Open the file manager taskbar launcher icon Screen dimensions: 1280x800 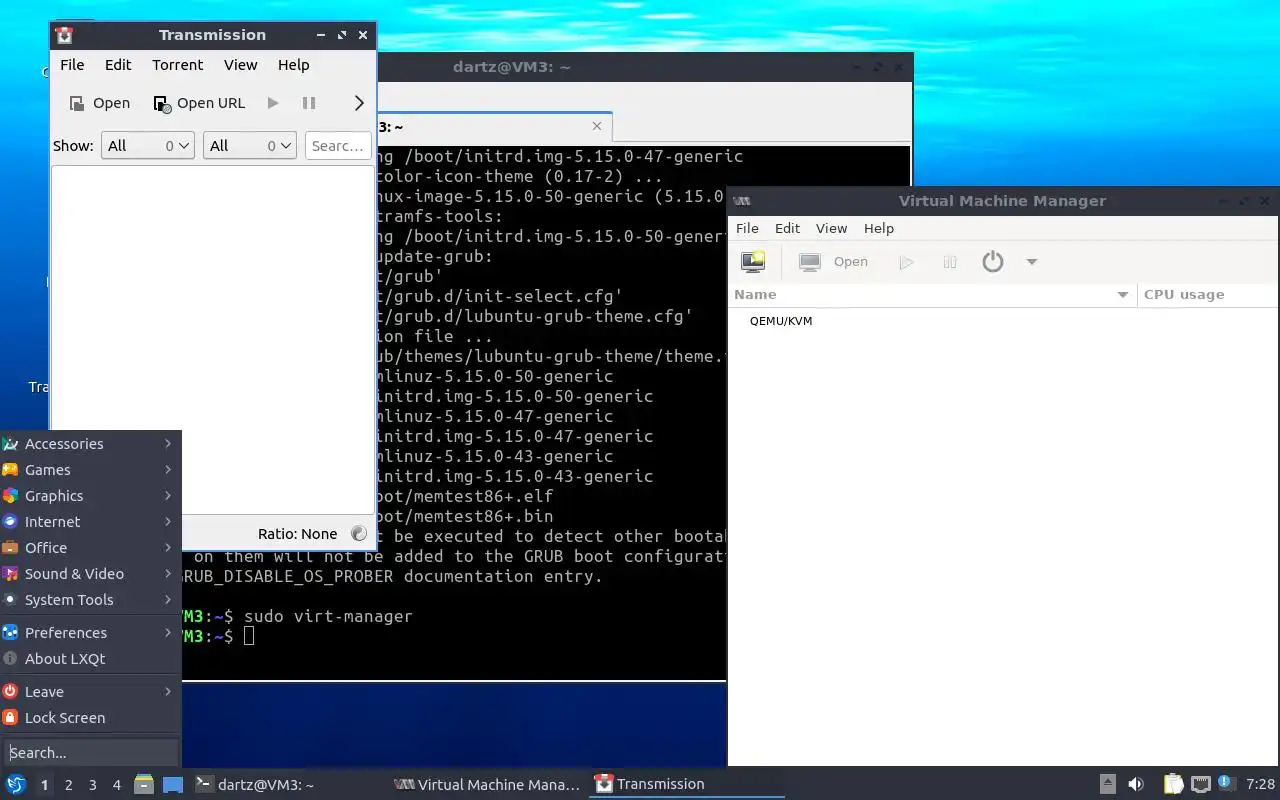tap(144, 784)
